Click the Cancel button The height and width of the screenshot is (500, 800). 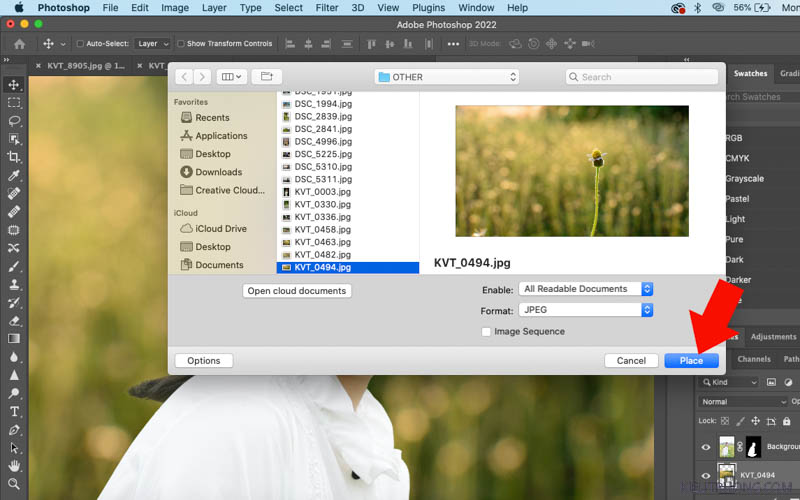631,361
